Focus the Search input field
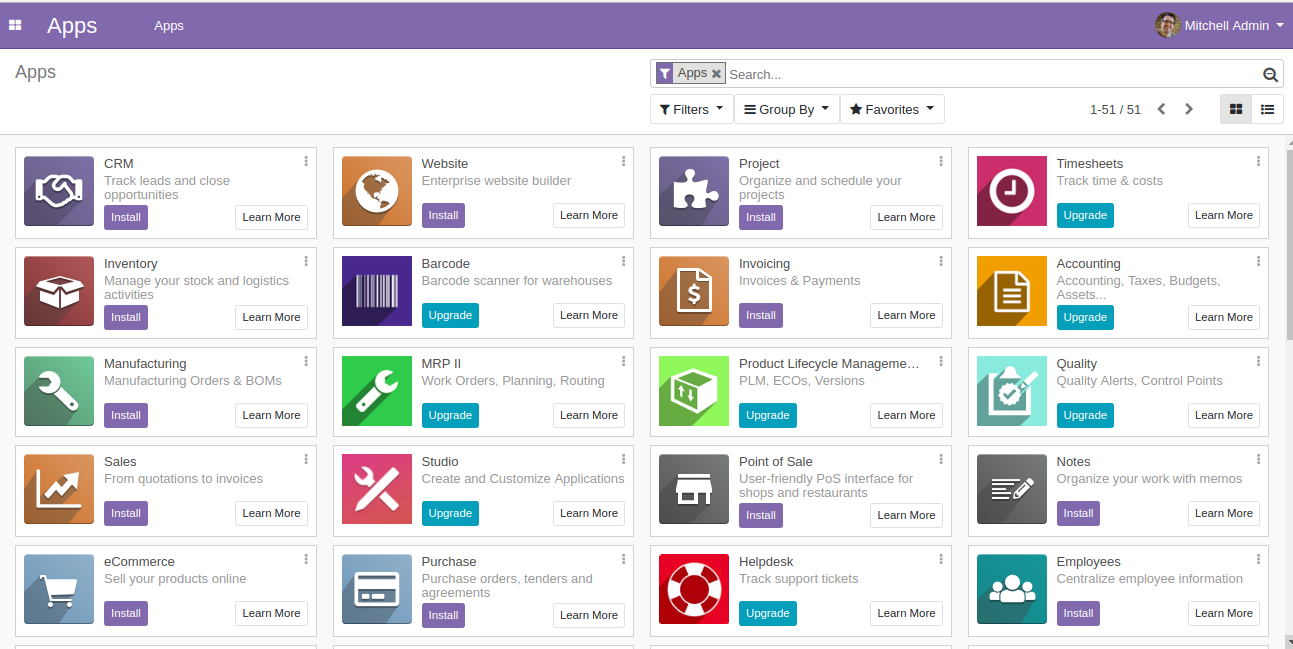 [990, 74]
